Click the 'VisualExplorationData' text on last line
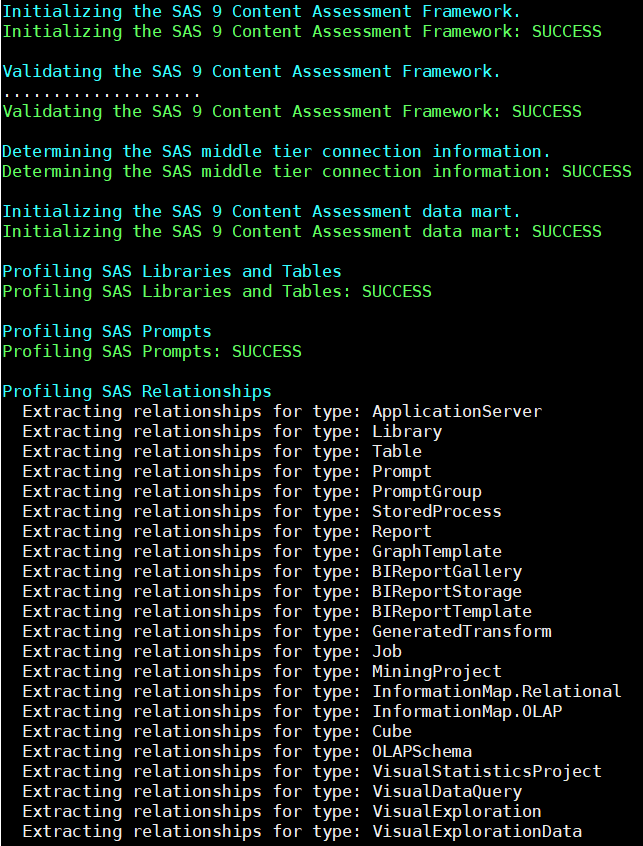 coord(477,831)
